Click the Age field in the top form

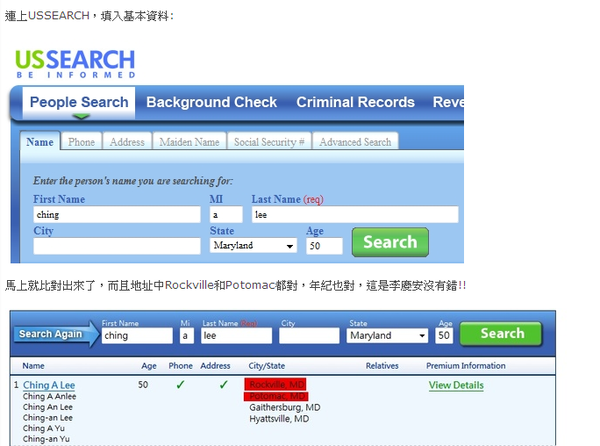coord(324,246)
